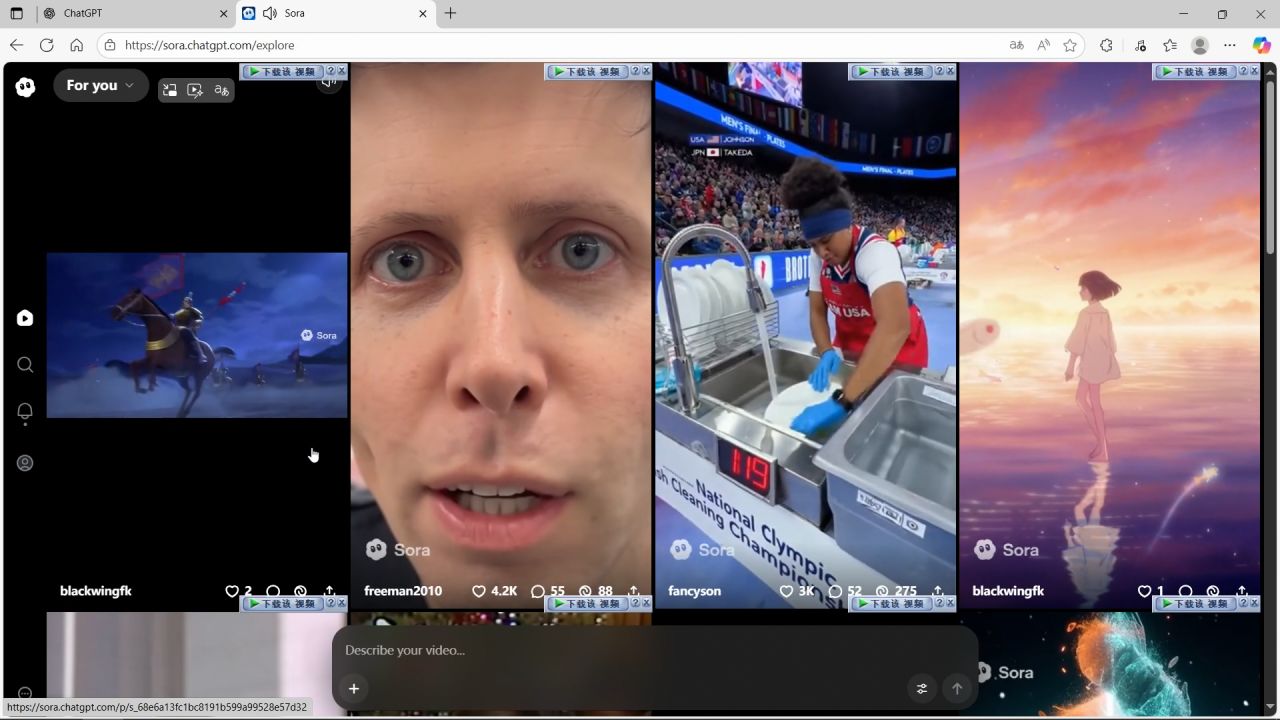Open comments on the fancyson video

[835, 591]
